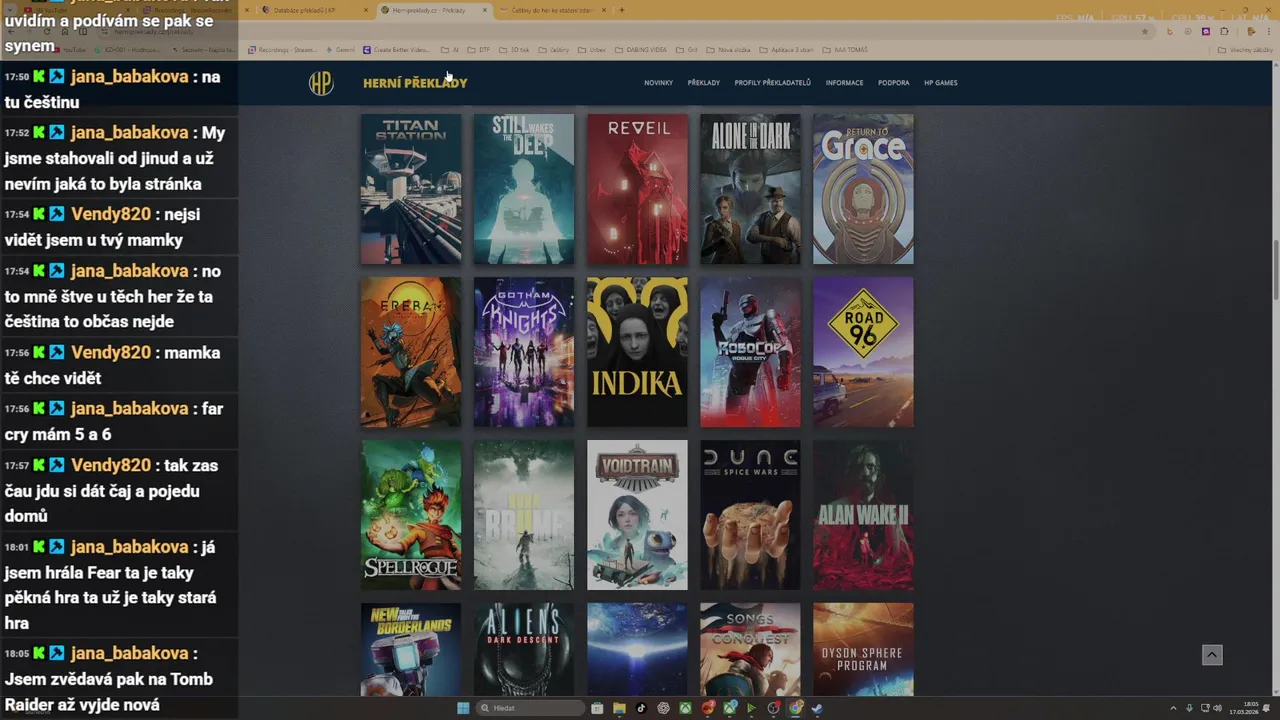The width and height of the screenshot is (1280, 720).
Task: Switch to the Češtiny do her browser tab
Action: pos(552,10)
